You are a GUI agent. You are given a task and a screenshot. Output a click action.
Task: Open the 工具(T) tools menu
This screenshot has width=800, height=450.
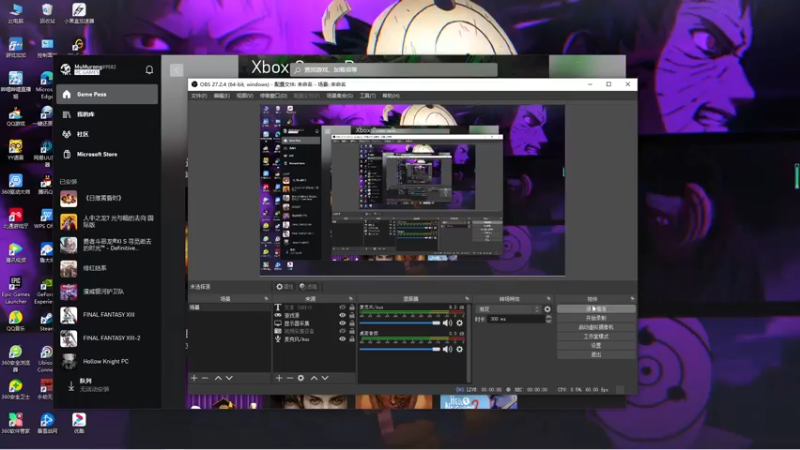pyautogui.click(x=367, y=96)
